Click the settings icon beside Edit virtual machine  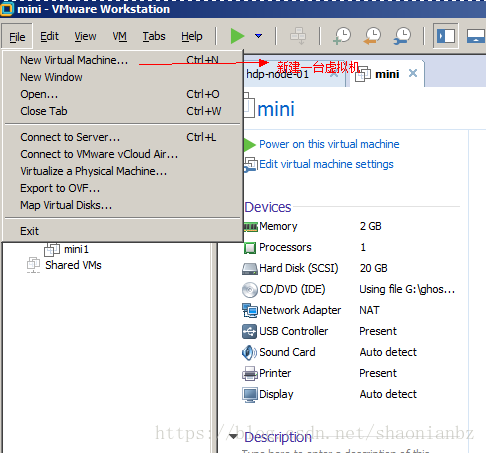(x=250, y=165)
